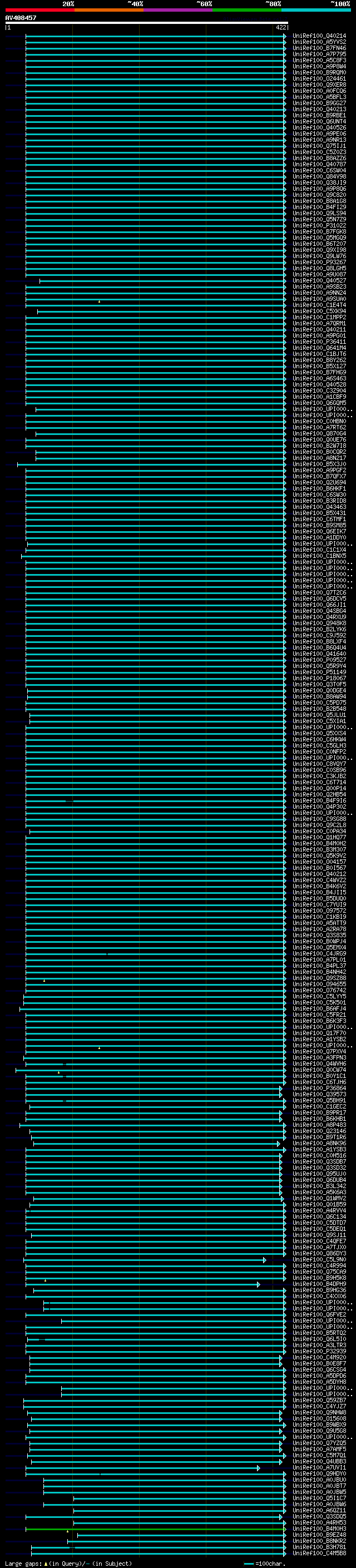This screenshot has width=356, height=1568.
Task: Select the UniRef100_O15608 label
Action: click(x=319, y=1418)
